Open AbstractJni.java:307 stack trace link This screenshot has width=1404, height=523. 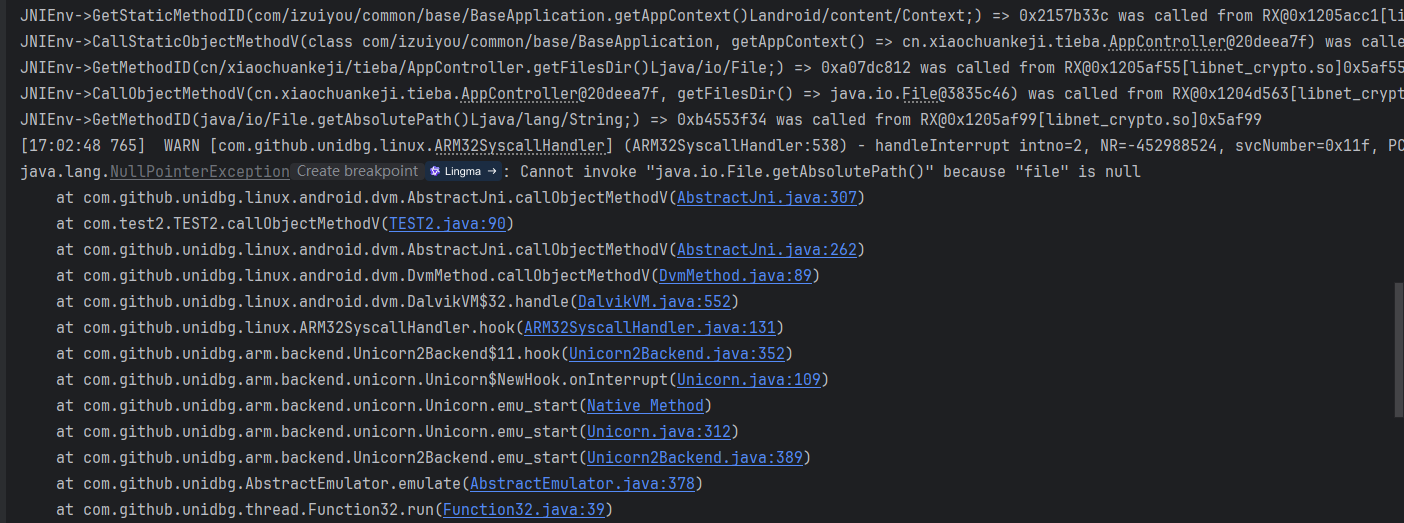(x=767, y=197)
